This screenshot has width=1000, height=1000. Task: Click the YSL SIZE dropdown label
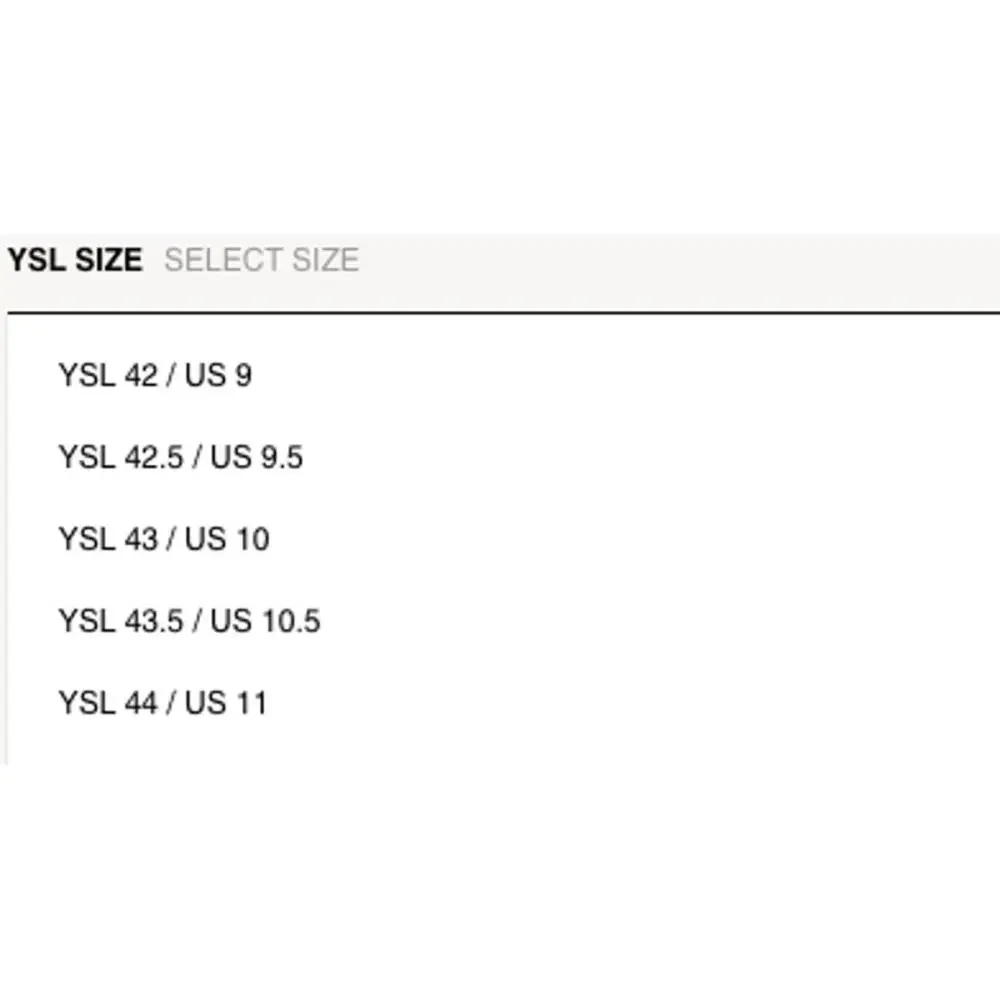coord(75,261)
